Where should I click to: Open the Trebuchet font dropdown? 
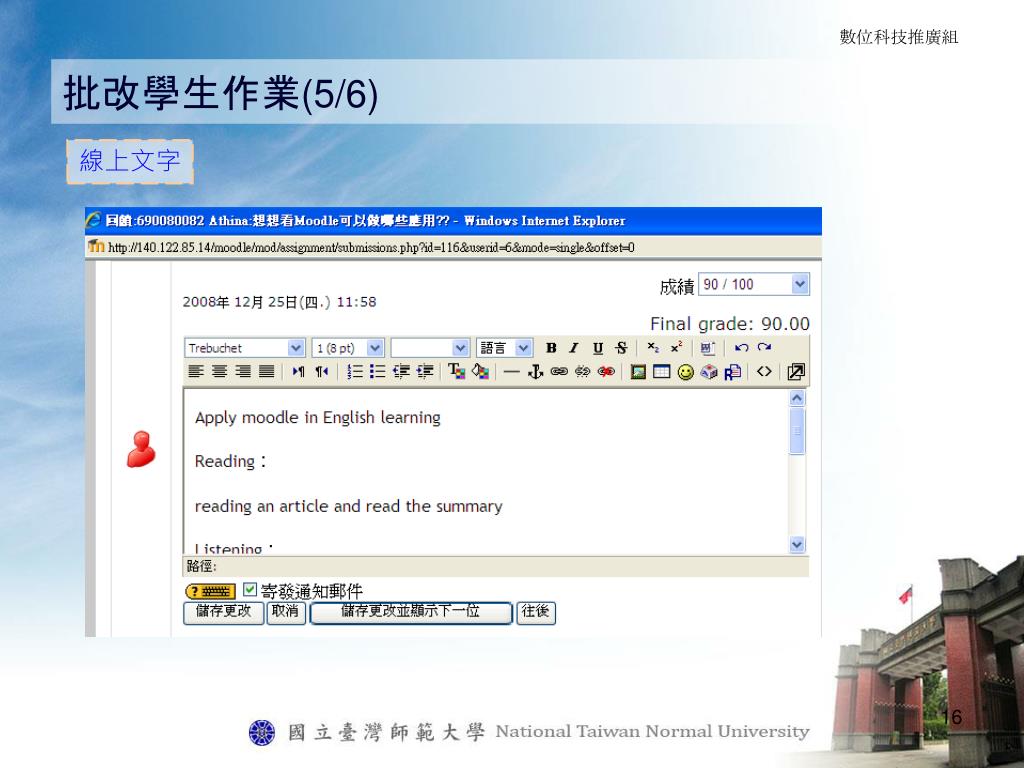(245, 348)
